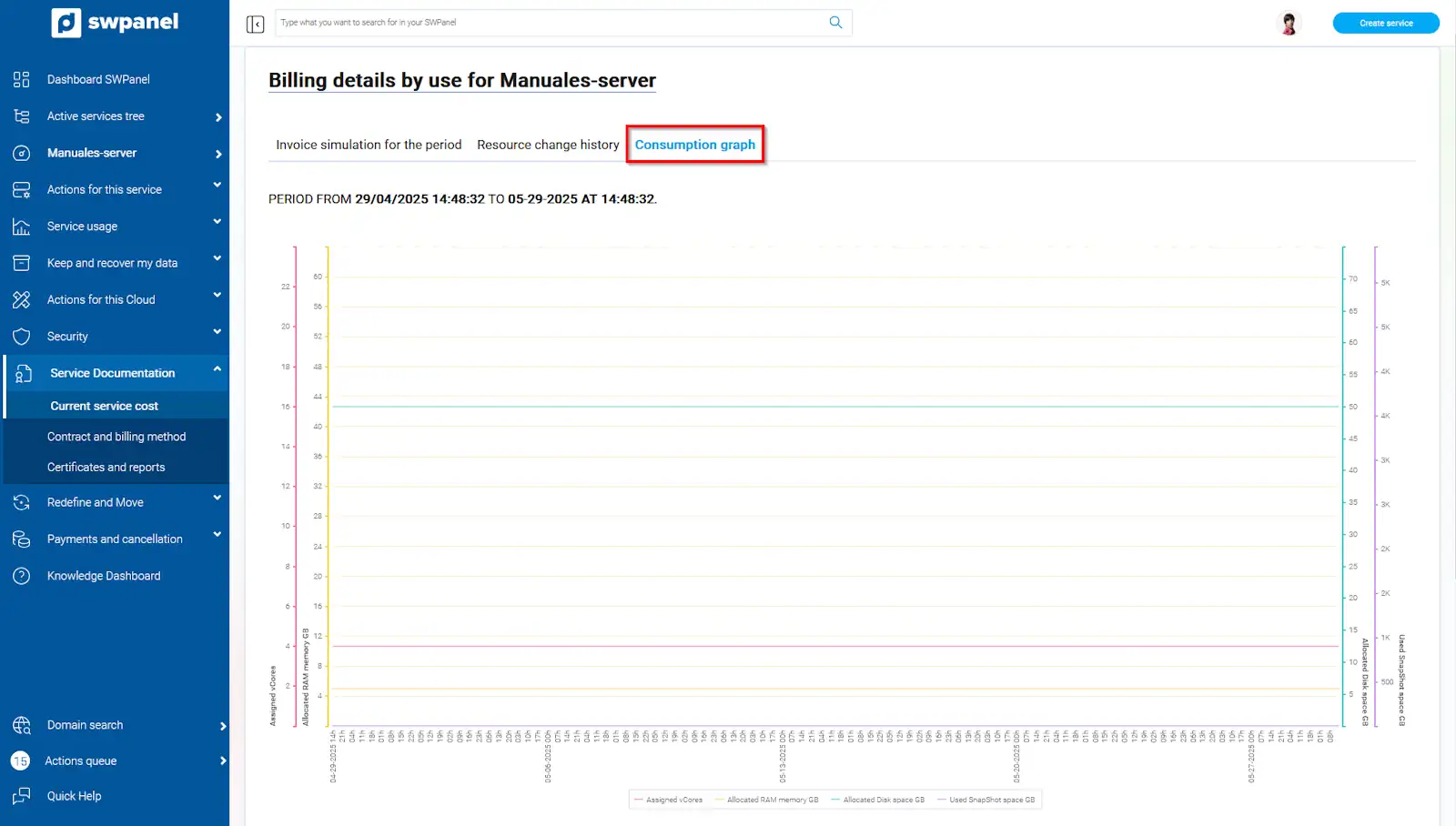Click the Domain search globe icon
The image size is (1456, 826).
pos(22,725)
